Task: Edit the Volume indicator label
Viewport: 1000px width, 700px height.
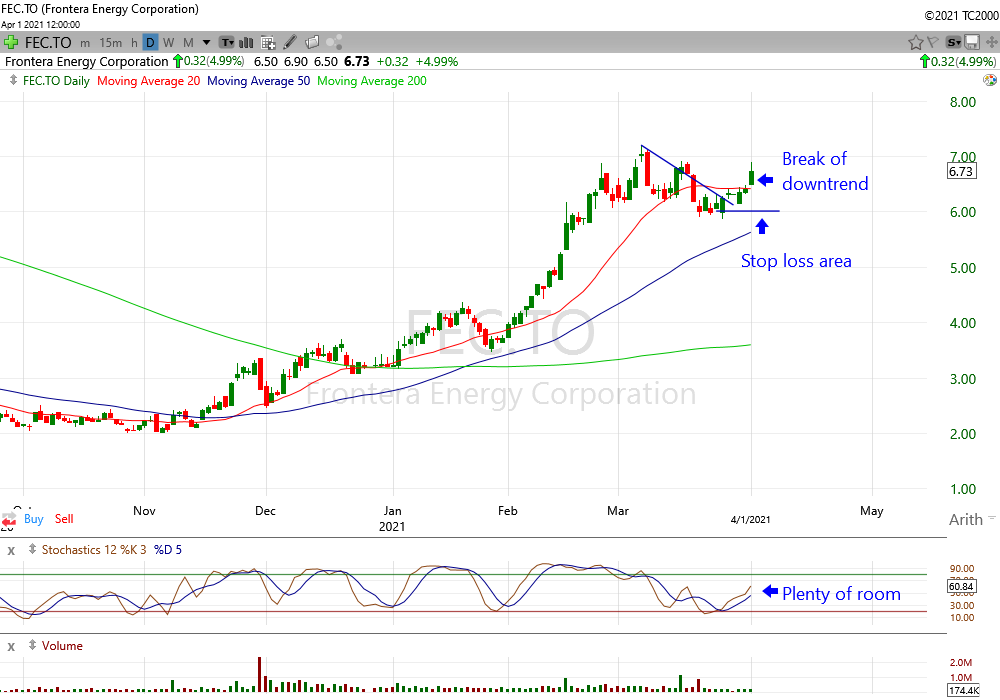Action: pos(62,646)
